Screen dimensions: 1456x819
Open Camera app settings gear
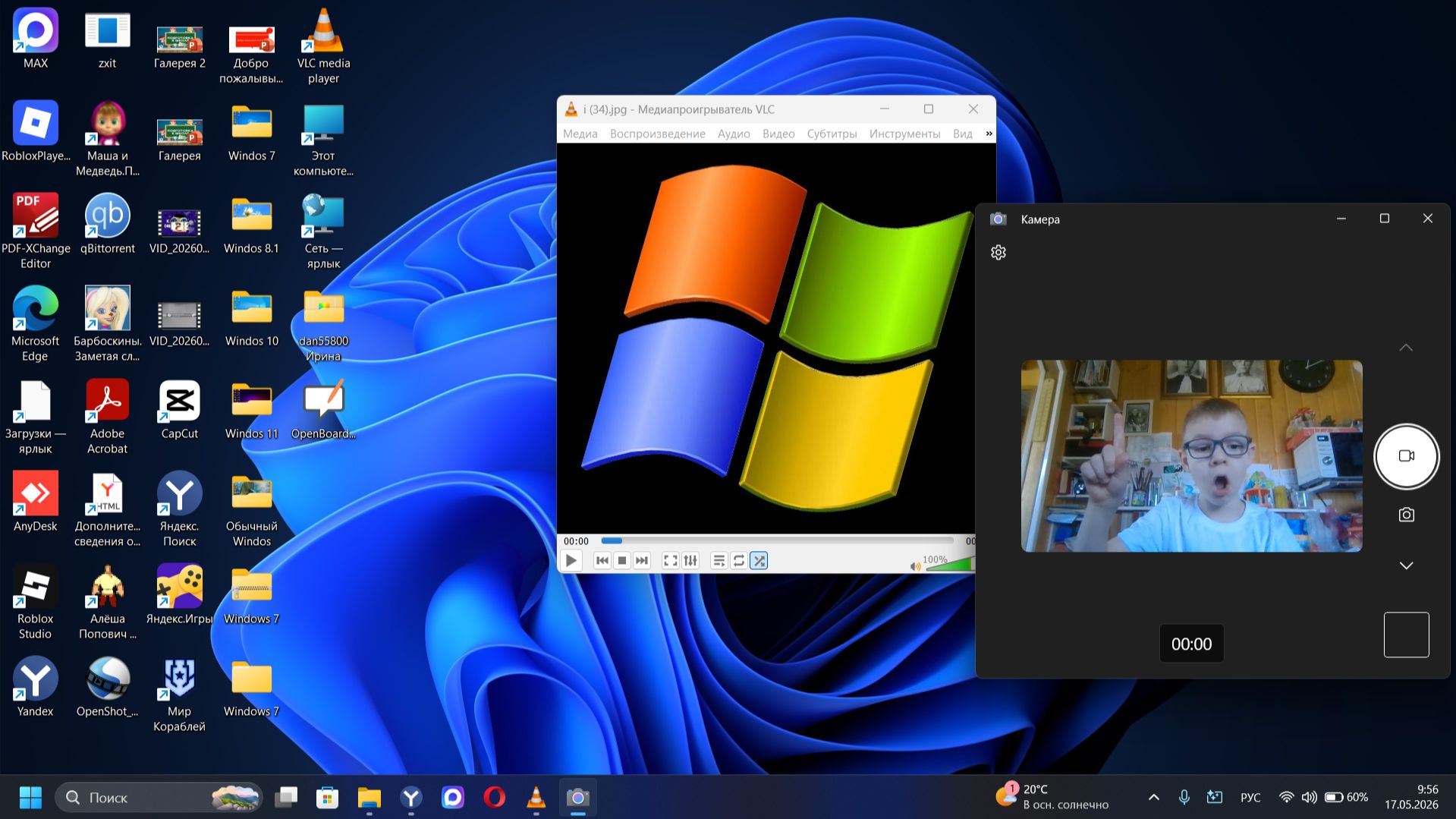(998, 253)
